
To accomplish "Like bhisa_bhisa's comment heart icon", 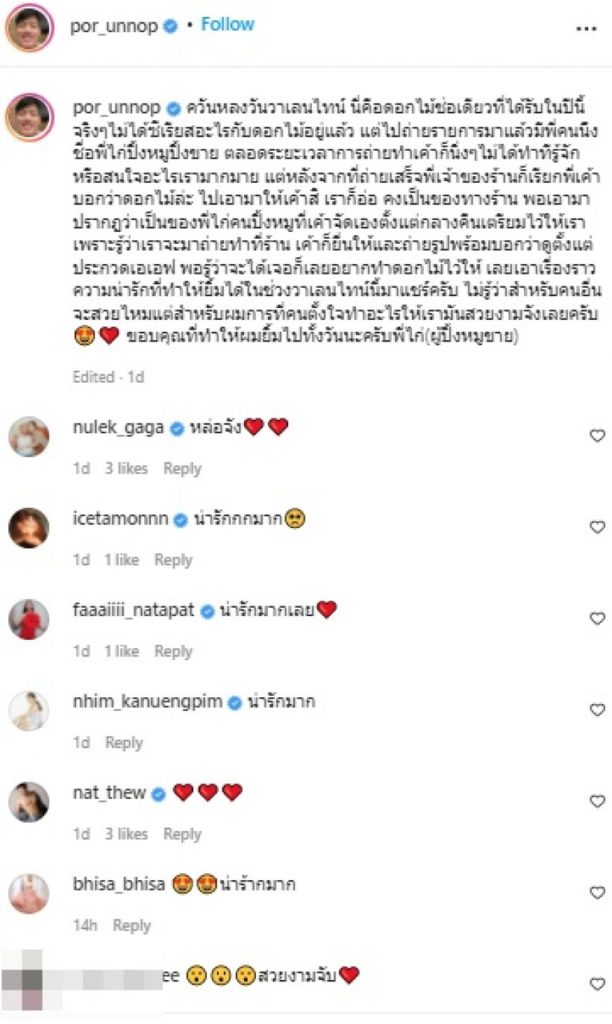I will [x=597, y=893].
